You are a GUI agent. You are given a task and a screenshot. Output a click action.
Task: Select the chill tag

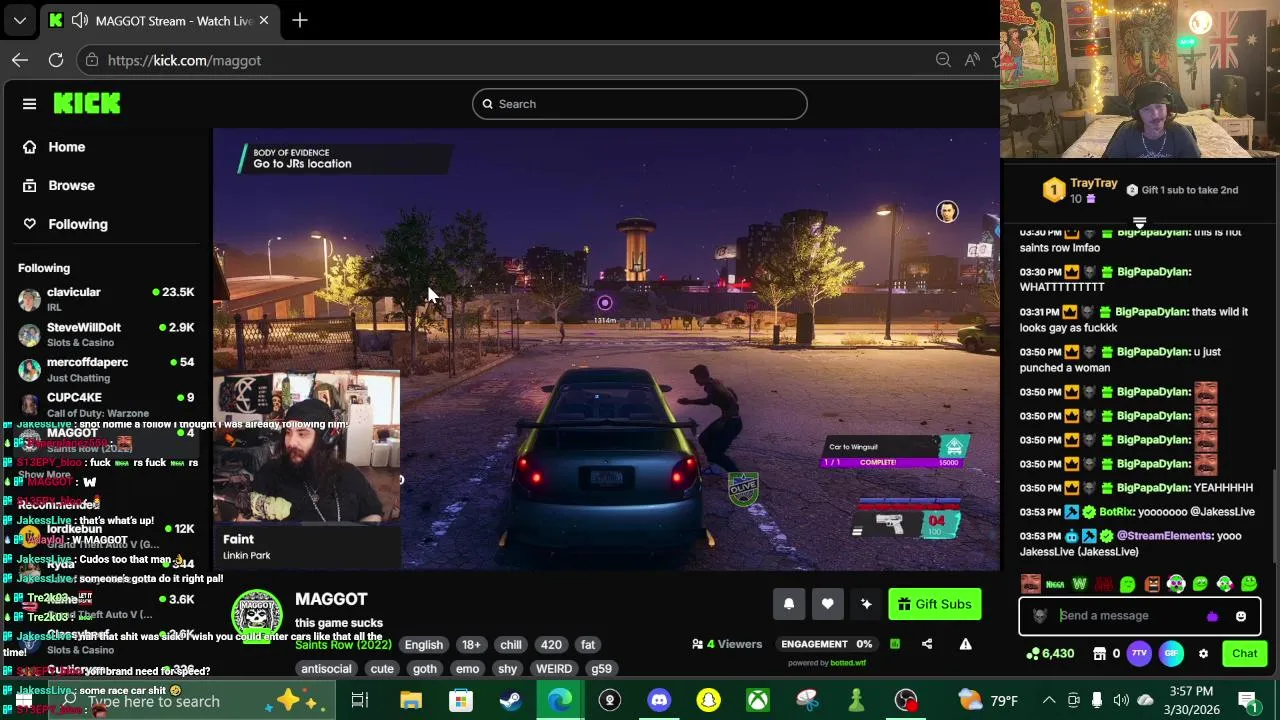pos(511,645)
